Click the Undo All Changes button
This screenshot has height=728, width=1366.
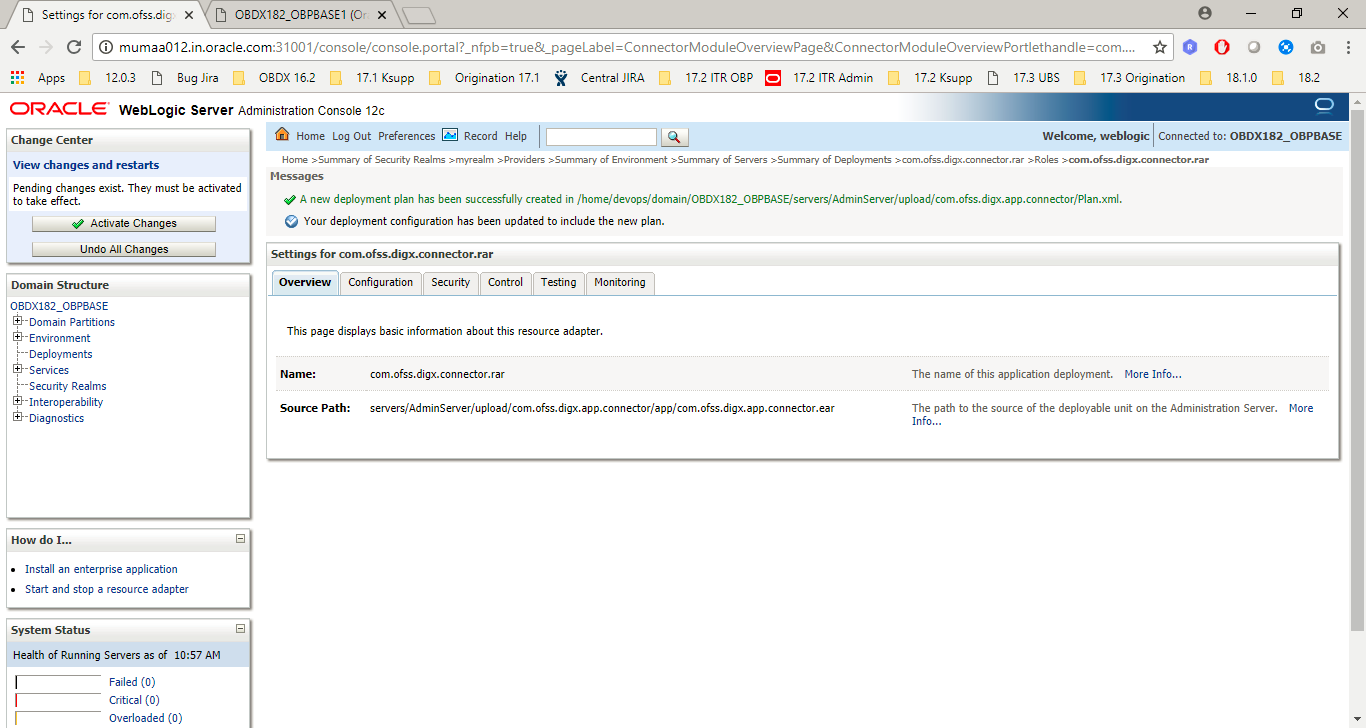(124, 249)
